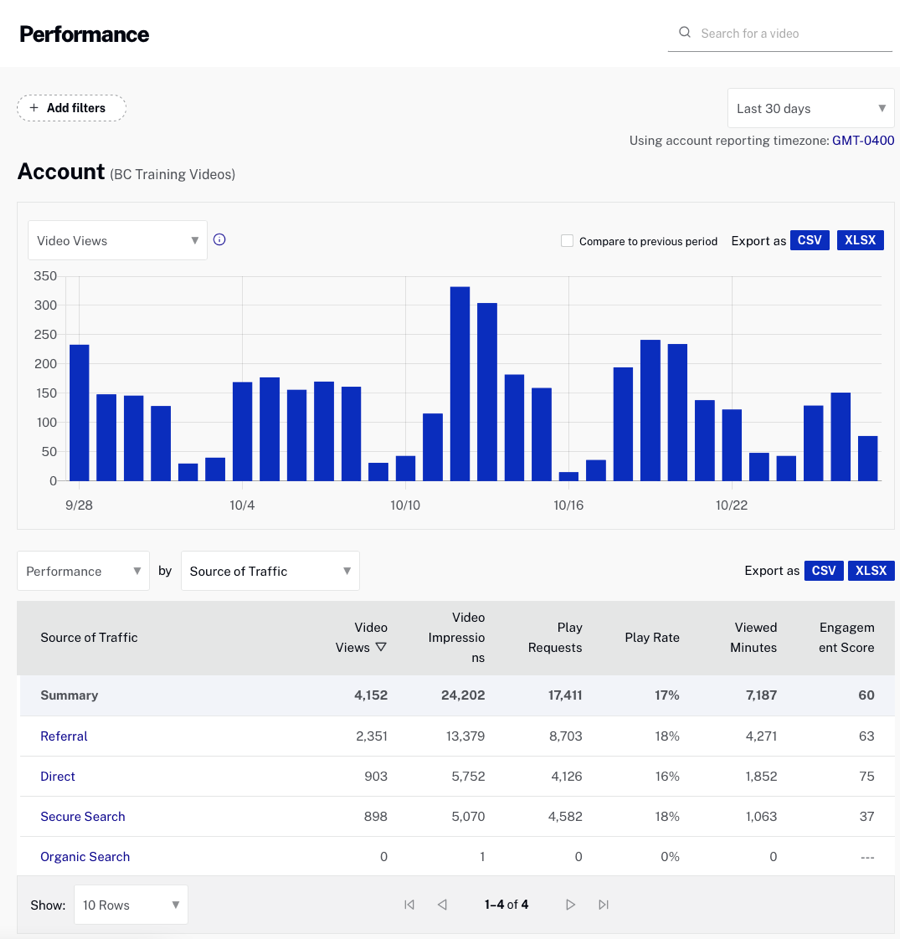Open the info tooltip beside Video Views selector
This screenshot has height=939, width=900.
point(219,240)
